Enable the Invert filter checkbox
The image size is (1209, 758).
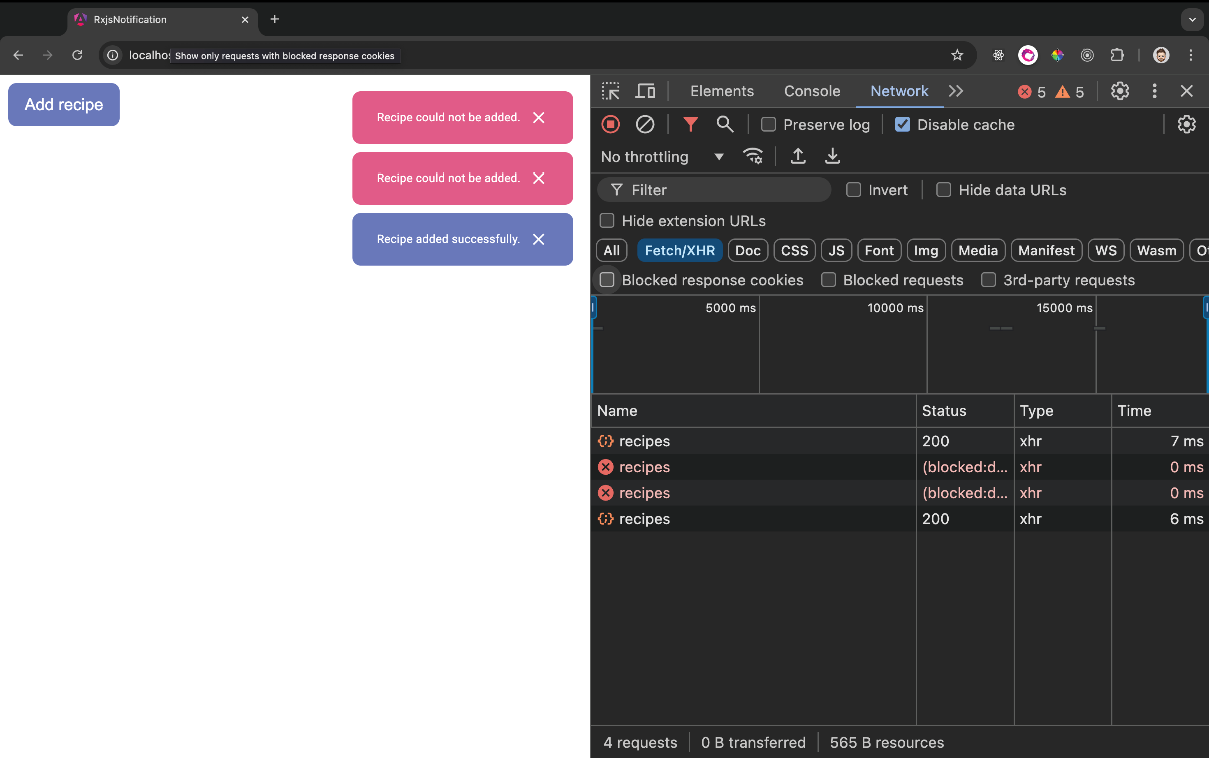point(853,189)
